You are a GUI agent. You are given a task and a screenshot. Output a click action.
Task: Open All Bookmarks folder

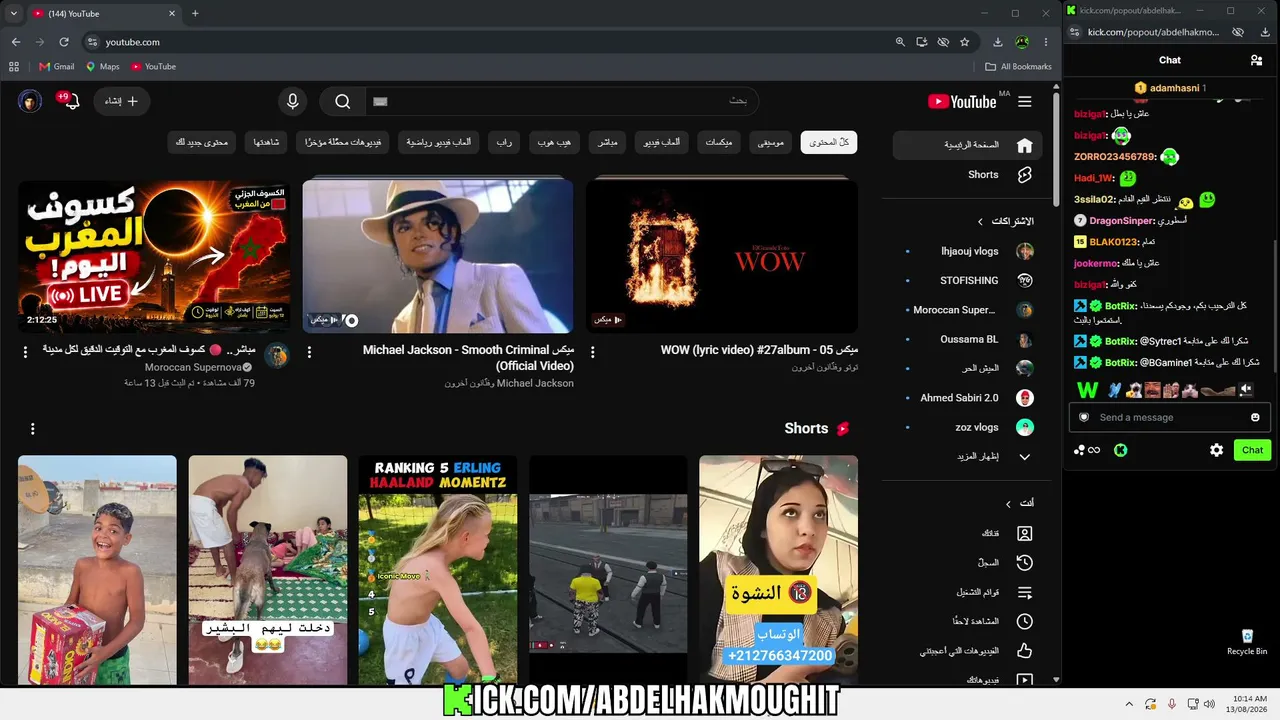pos(1018,67)
